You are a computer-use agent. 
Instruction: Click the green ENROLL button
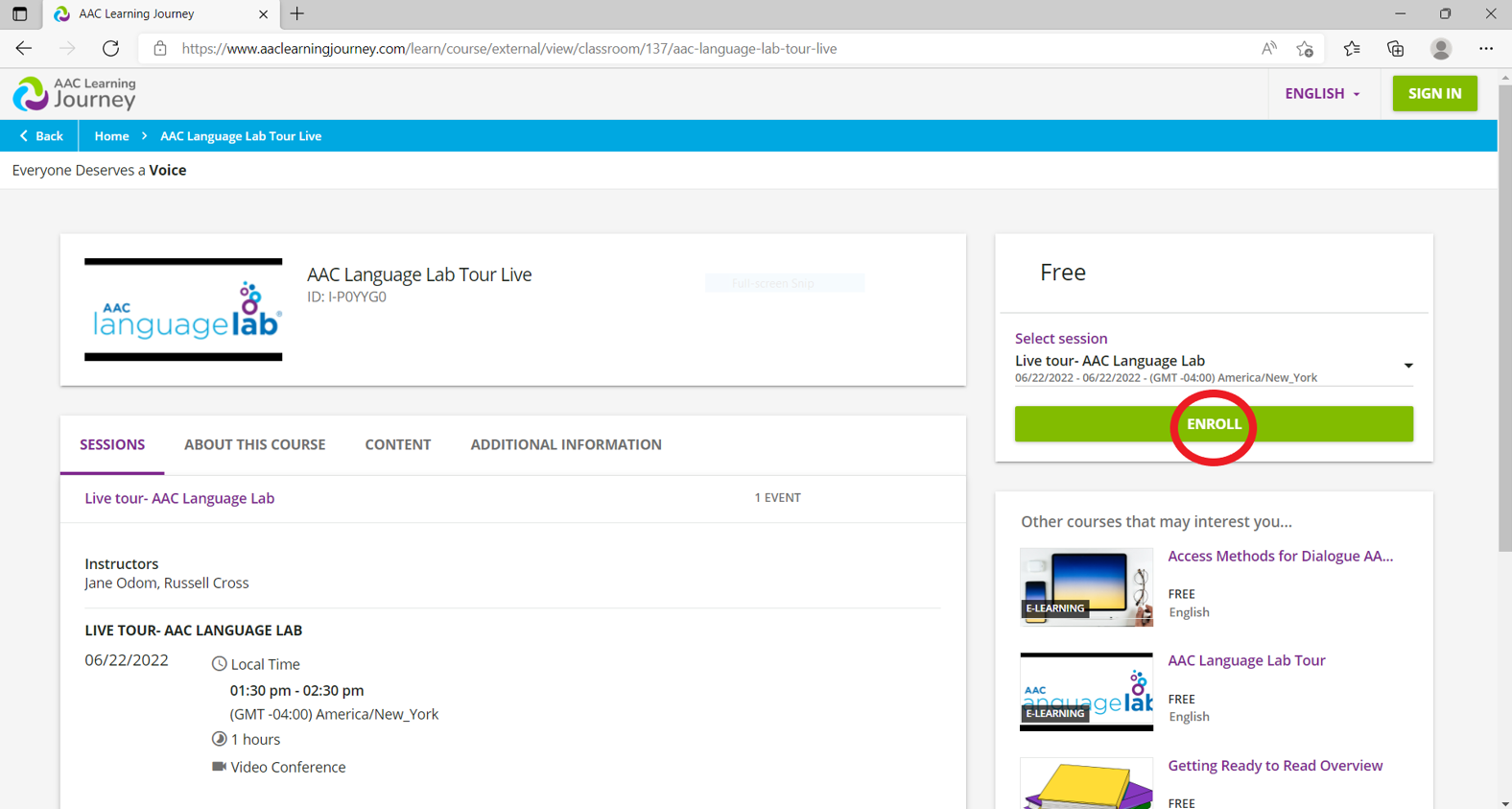pyautogui.click(x=1214, y=424)
